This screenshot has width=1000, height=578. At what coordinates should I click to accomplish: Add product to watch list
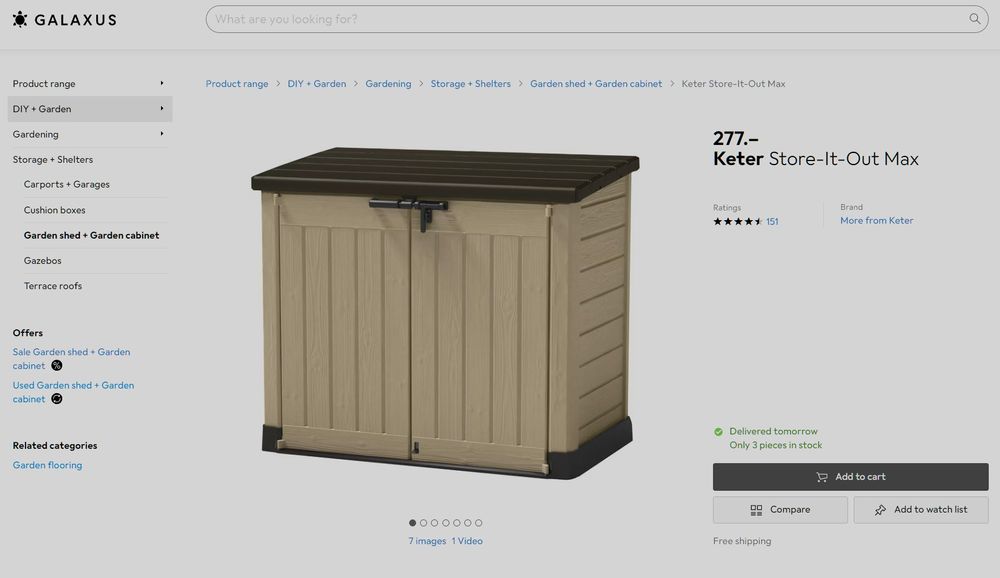pos(921,510)
